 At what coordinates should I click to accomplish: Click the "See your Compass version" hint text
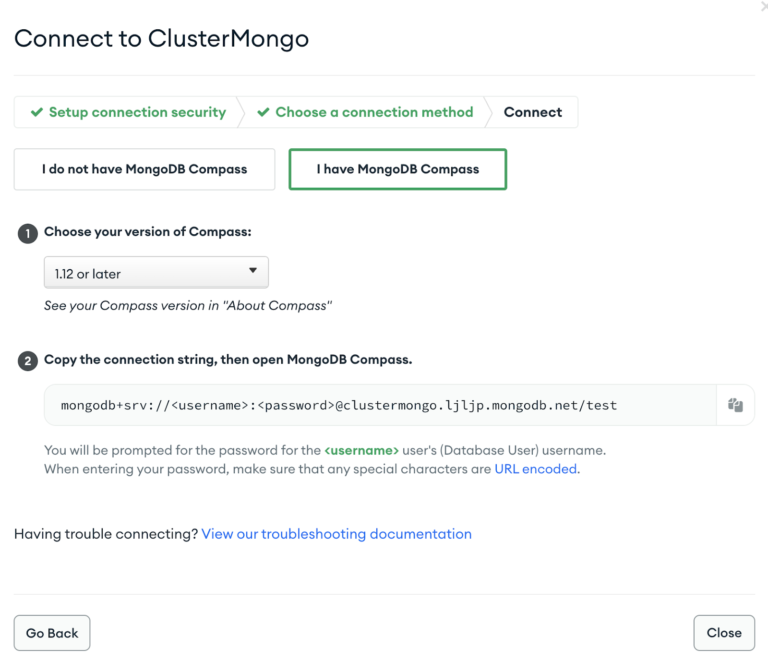(x=187, y=306)
